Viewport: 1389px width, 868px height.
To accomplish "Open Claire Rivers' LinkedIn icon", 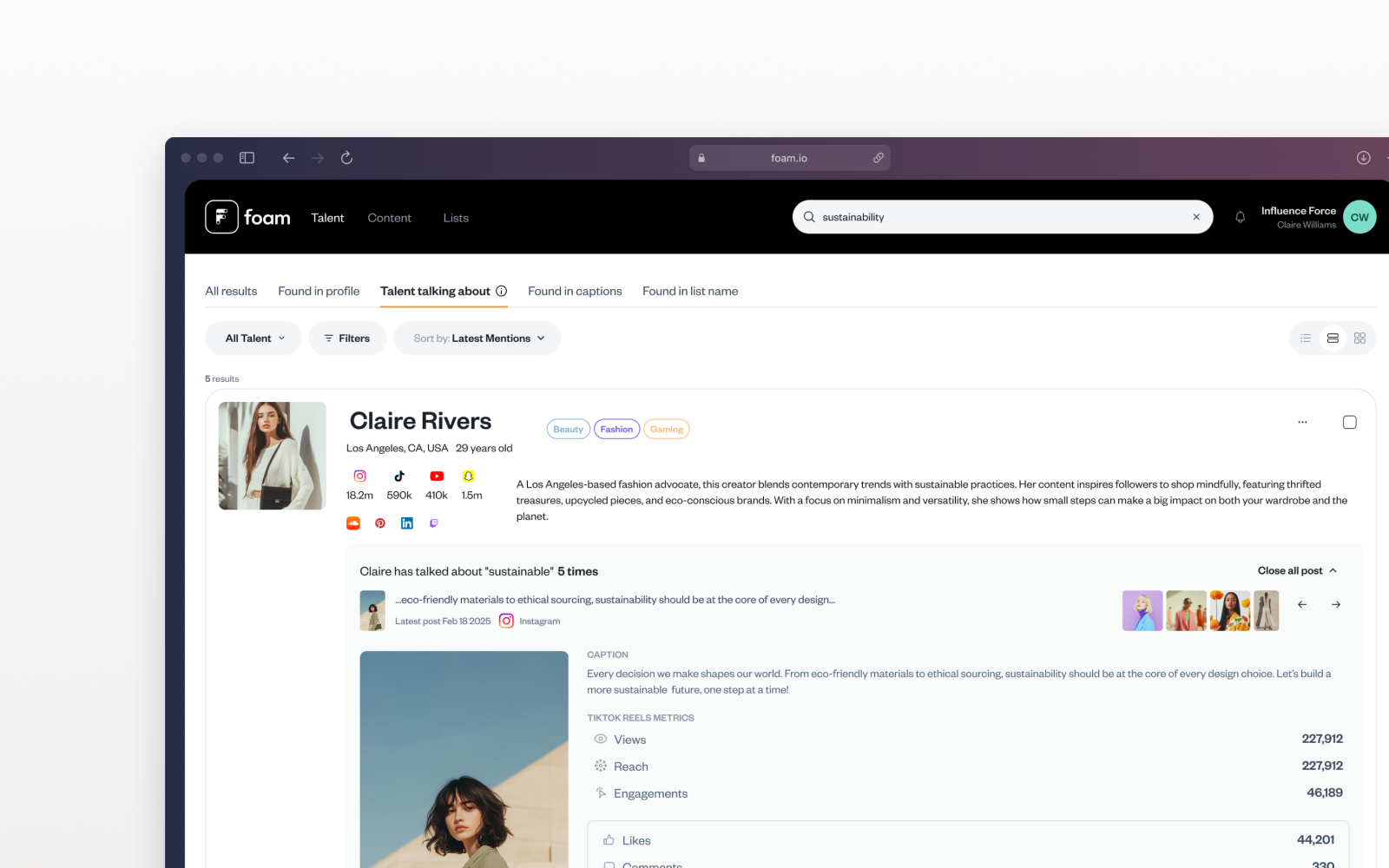I will click(407, 523).
